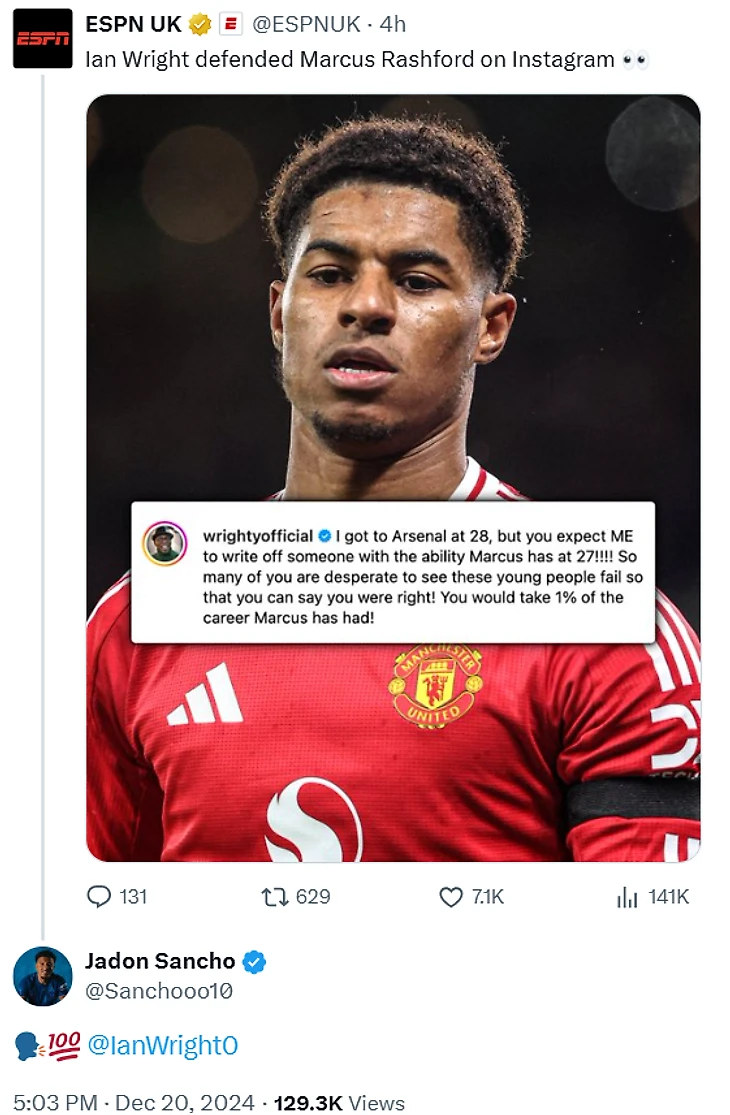Open the @IanWright0 mention
This screenshot has width=730, height=1115.
click(x=163, y=1046)
